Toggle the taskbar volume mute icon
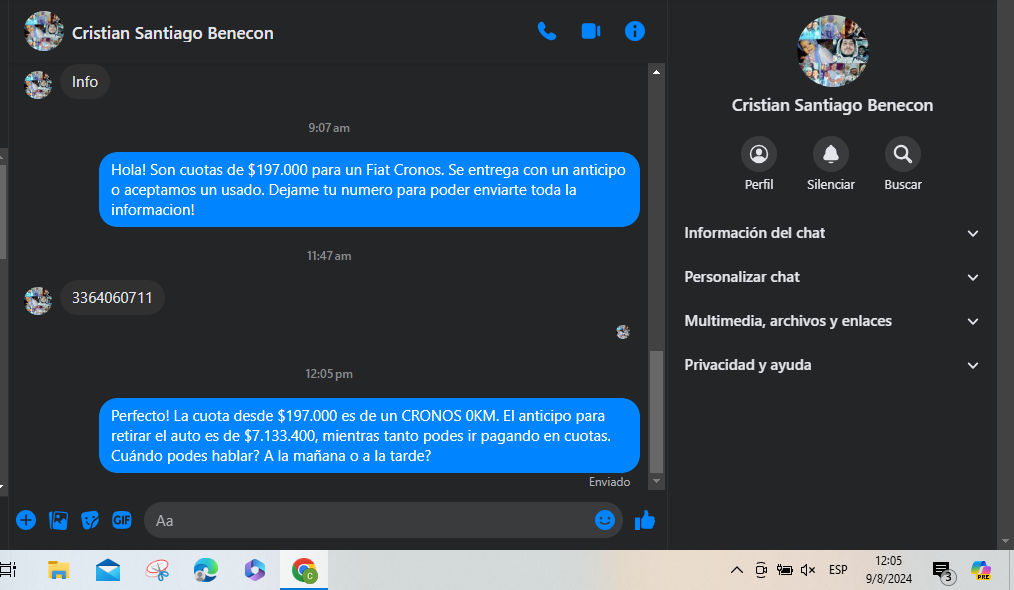Image resolution: width=1014 pixels, height=590 pixels. pyautogui.click(x=808, y=570)
